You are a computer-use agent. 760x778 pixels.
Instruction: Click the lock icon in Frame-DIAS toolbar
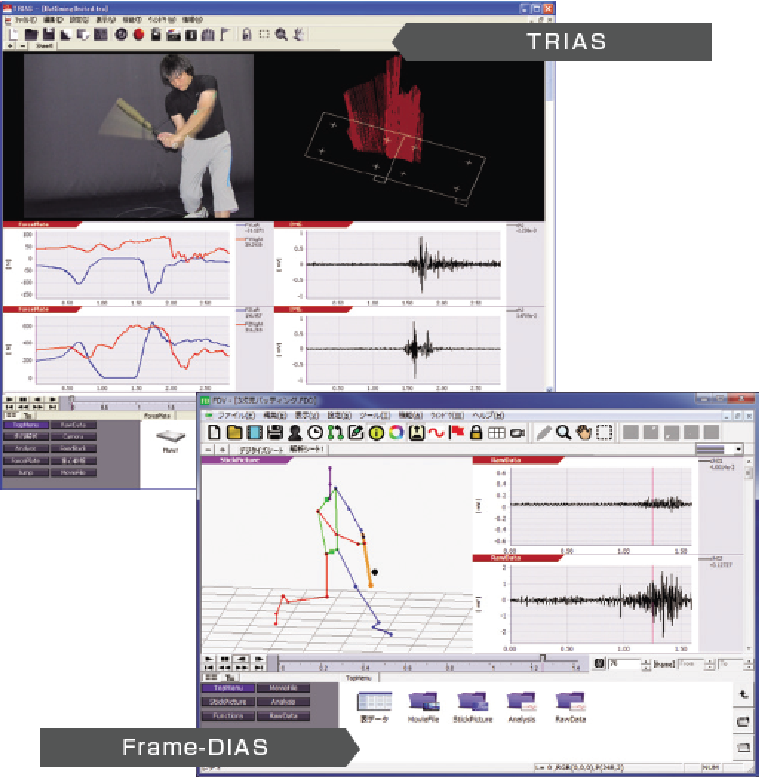coord(477,433)
